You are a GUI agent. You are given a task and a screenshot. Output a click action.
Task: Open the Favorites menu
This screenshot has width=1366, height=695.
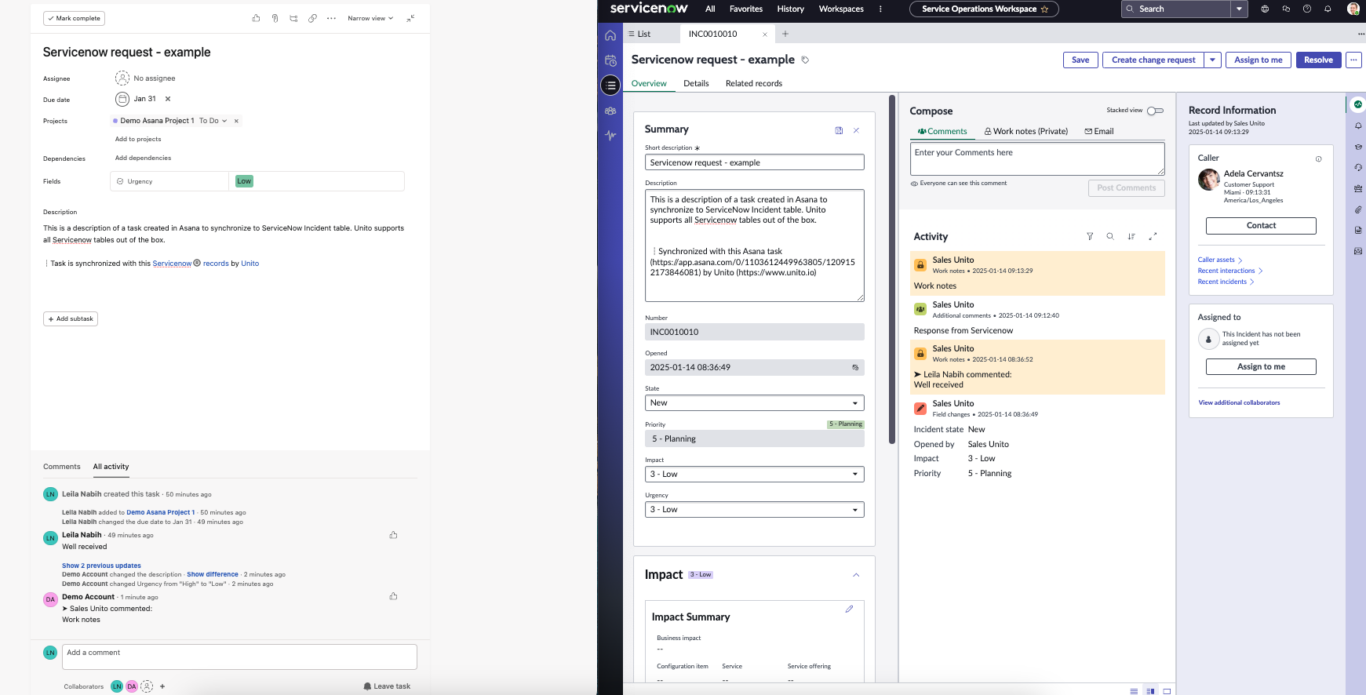point(746,9)
